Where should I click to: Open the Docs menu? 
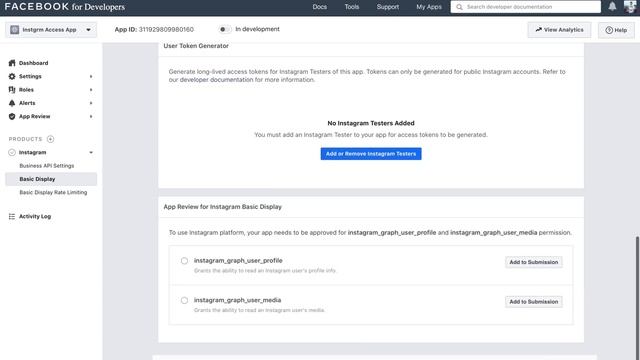tap(320, 7)
